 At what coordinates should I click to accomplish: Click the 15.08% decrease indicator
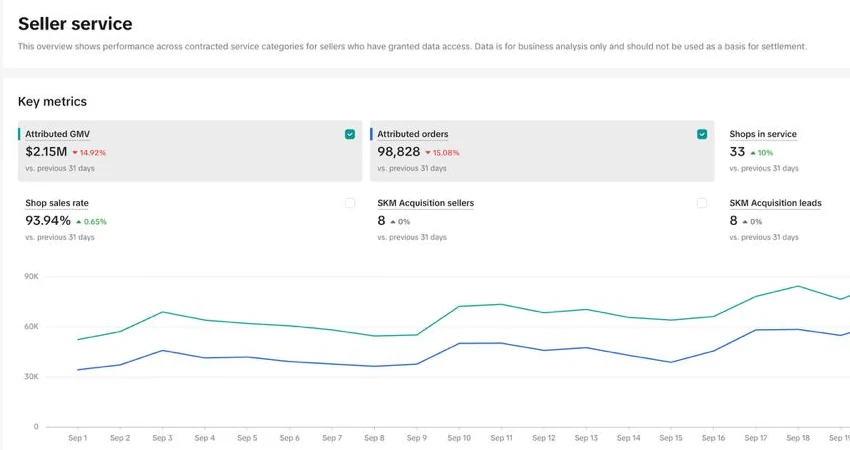pos(442,153)
